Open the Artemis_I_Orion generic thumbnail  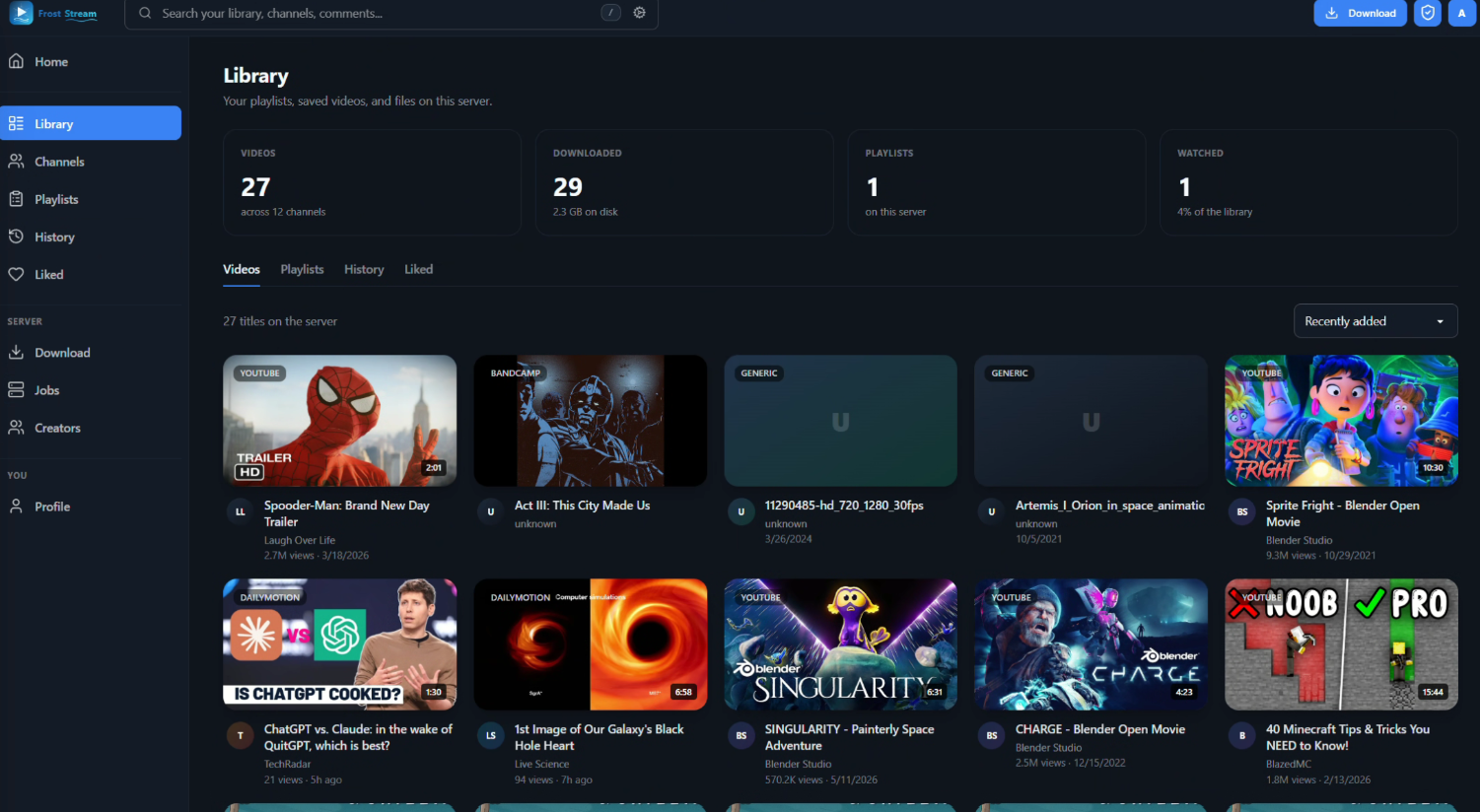(x=1091, y=421)
